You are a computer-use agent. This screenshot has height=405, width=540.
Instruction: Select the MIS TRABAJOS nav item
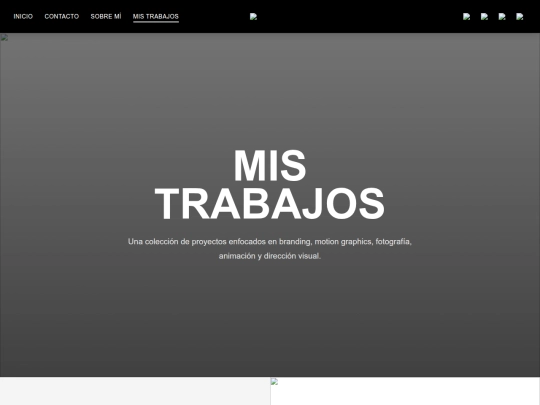point(156,16)
